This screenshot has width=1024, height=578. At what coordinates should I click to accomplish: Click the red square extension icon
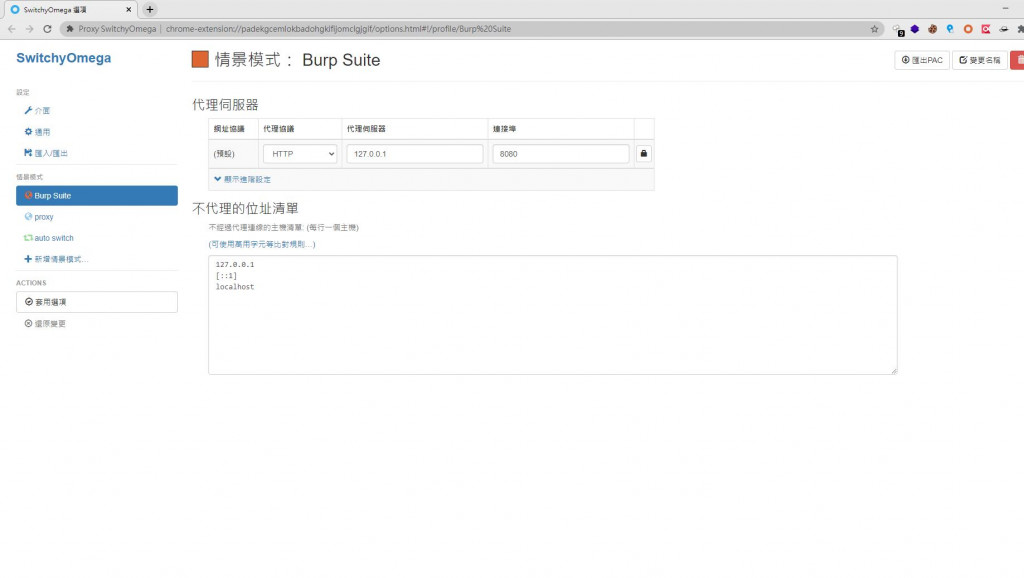click(x=985, y=29)
